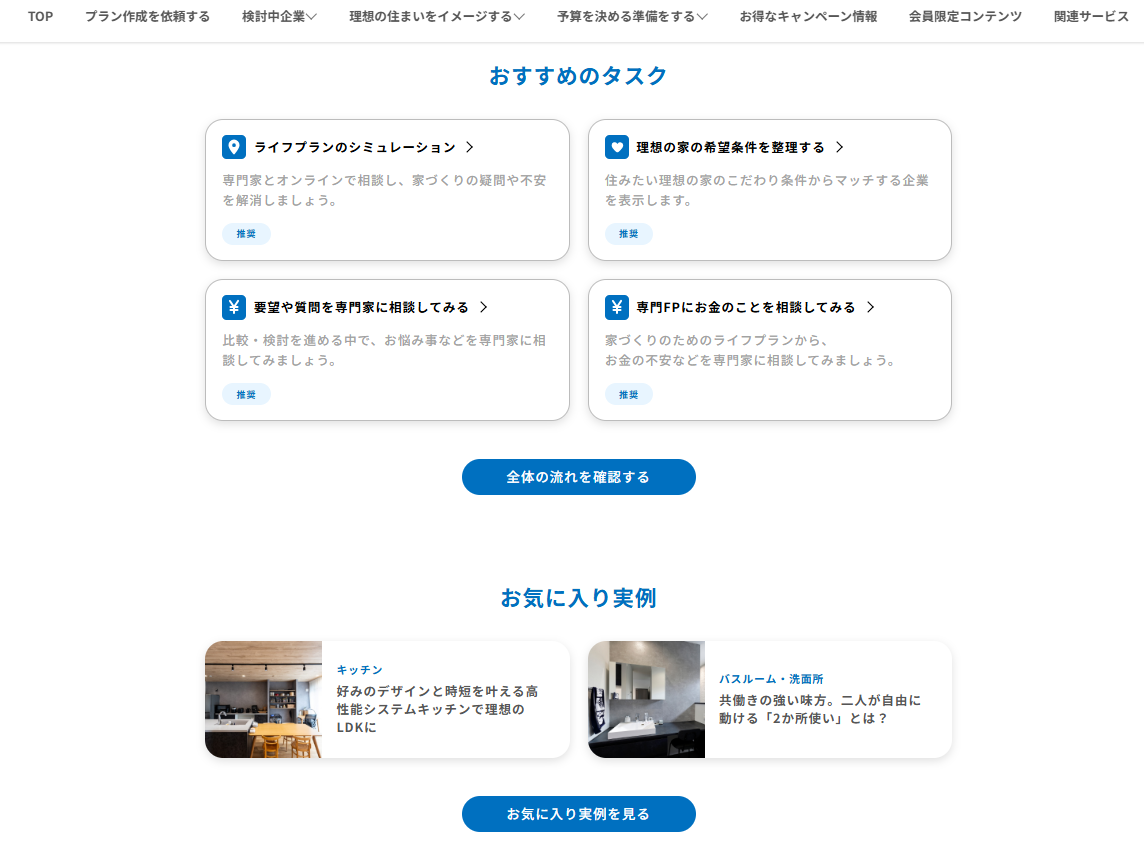
Task: Click the arrow after 専門FPにお金のことを相談してみる
Action: point(870,307)
